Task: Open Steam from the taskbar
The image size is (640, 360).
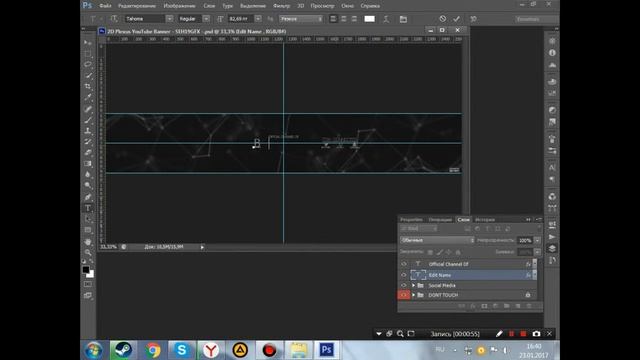Action: coord(123,350)
